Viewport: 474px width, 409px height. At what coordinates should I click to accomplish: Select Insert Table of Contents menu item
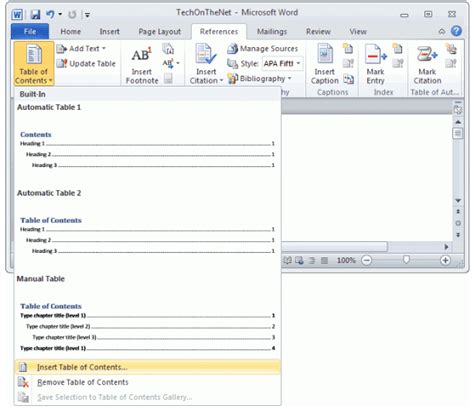(x=147, y=367)
